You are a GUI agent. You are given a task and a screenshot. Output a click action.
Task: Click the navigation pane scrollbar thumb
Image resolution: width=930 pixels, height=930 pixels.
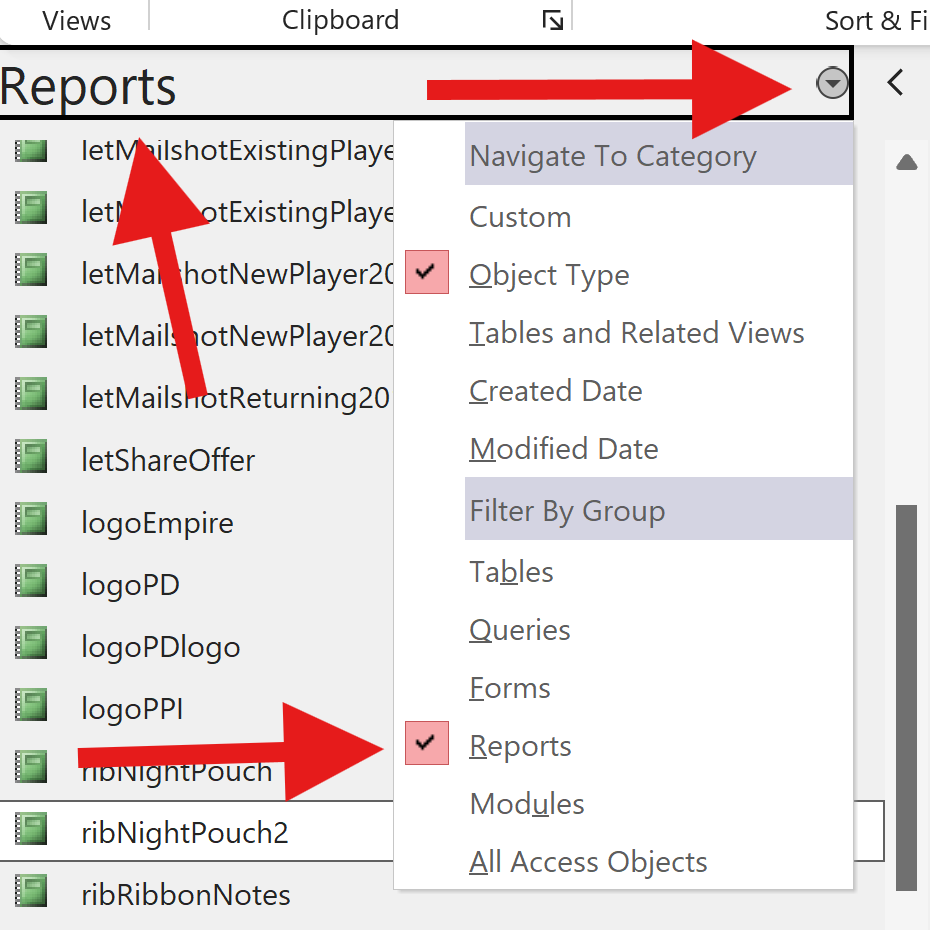click(x=906, y=696)
